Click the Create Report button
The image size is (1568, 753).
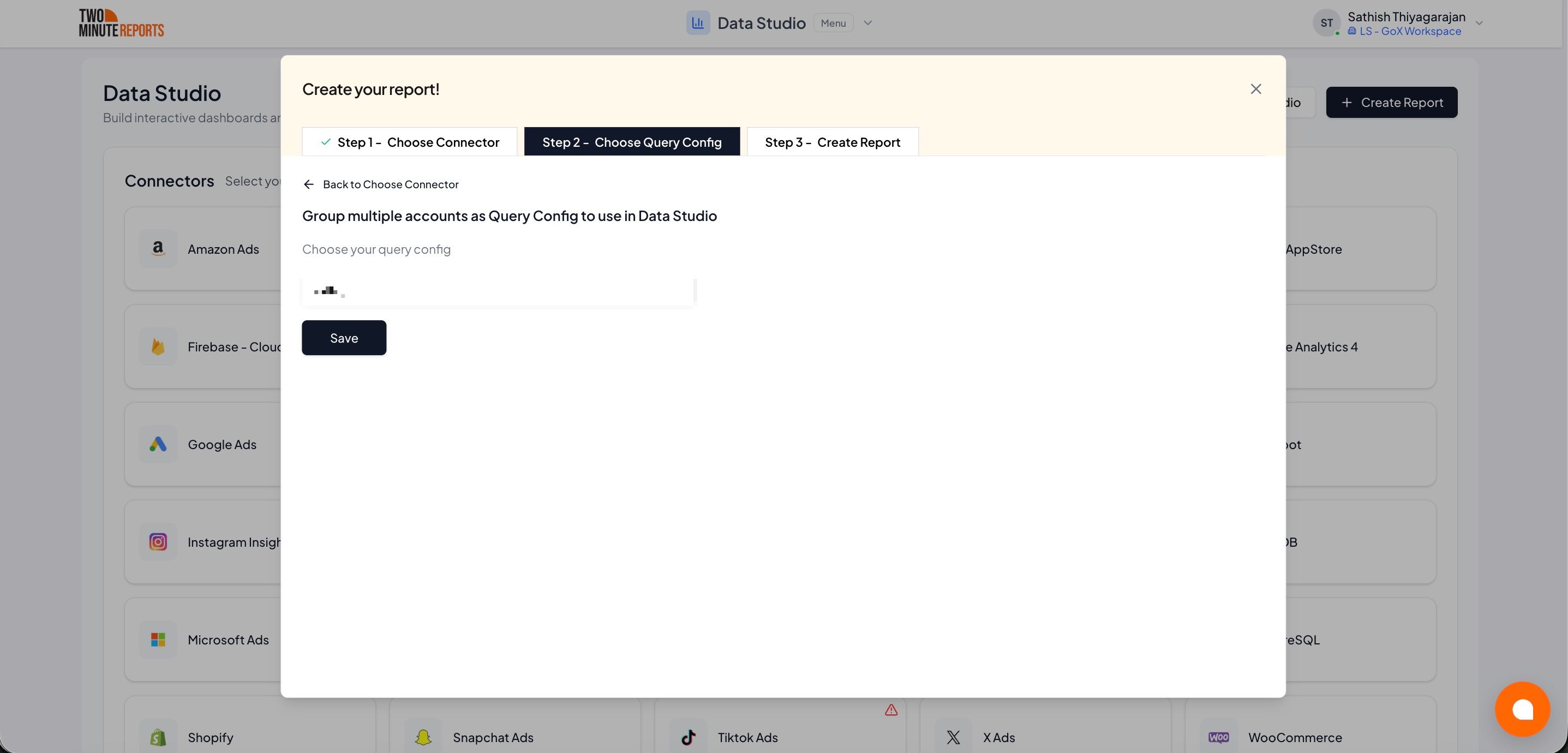click(x=1392, y=101)
